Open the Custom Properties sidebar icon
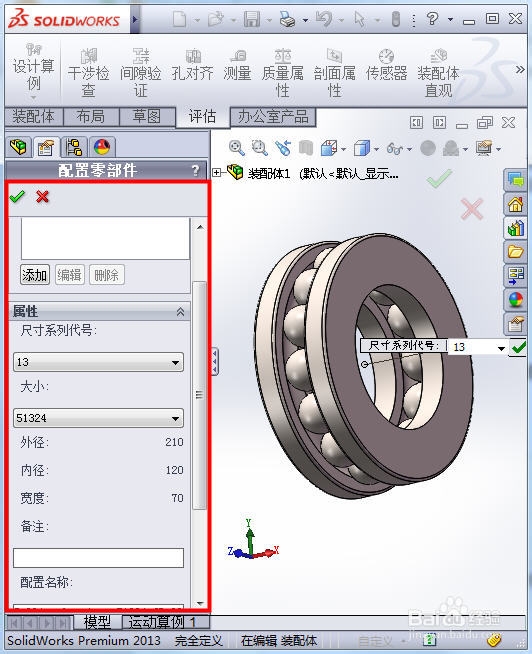 coord(515,323)
